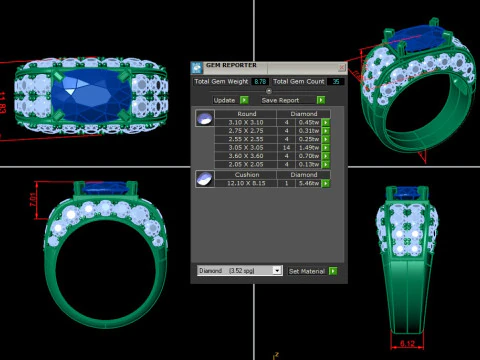Viewport: 480px width, 360px height.
Task: Click the Total Gem Count value 35
Action: pos(336,81)
